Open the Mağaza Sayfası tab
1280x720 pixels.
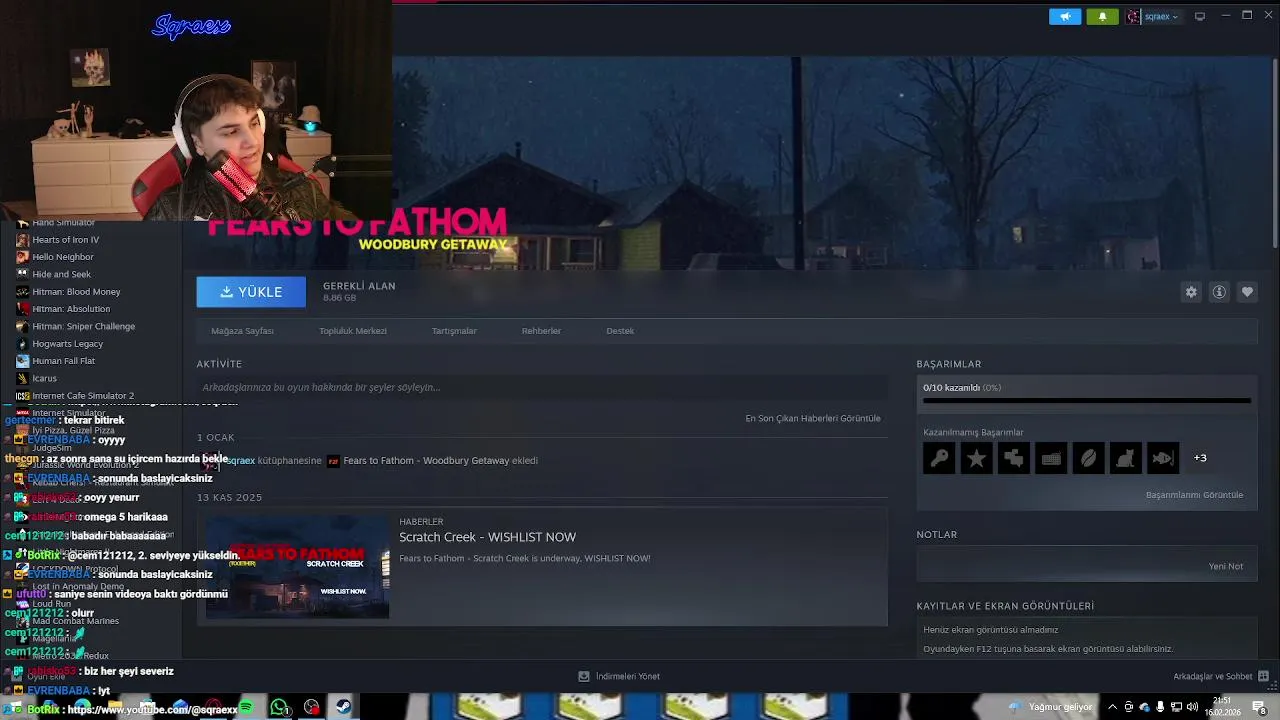point(242,331)
